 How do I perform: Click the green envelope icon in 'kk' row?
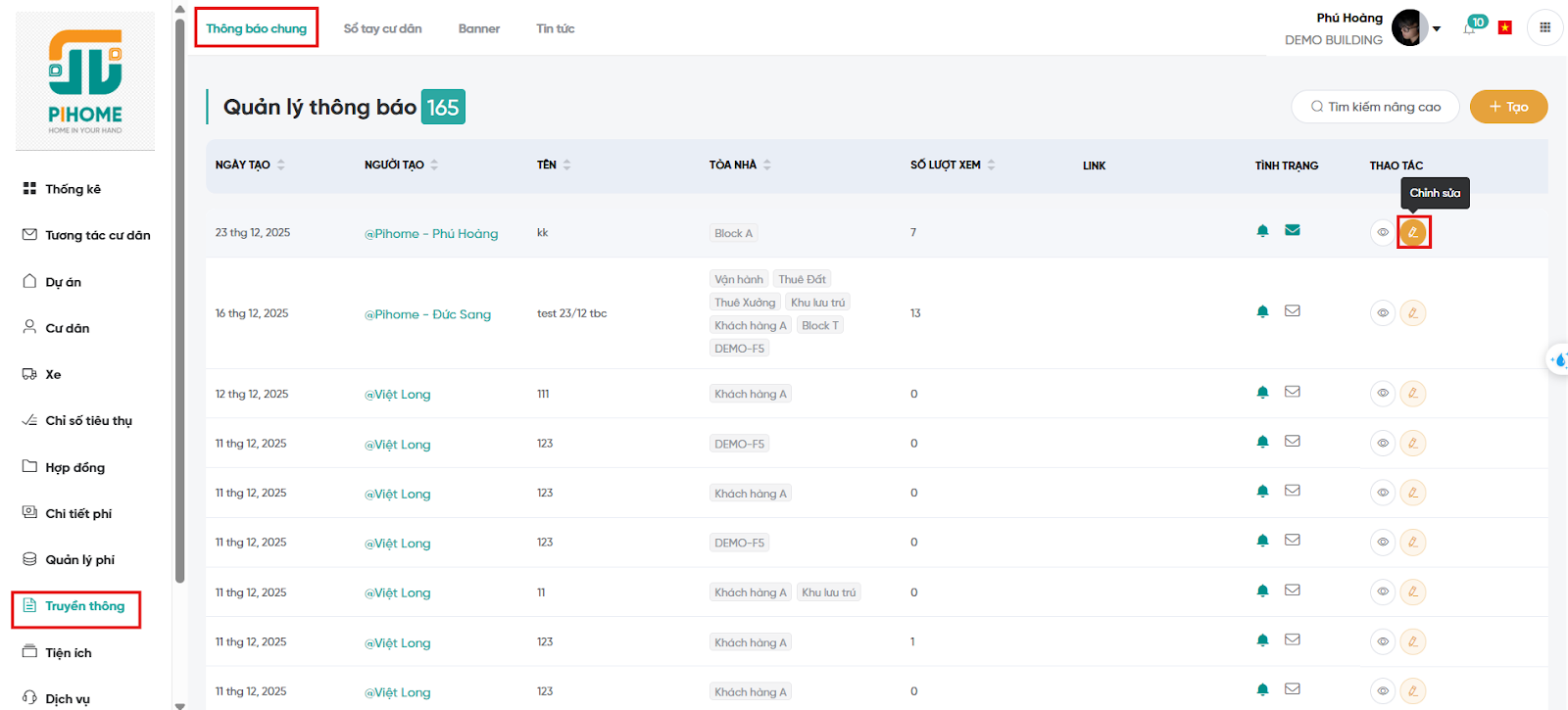tap(1293, 231)
